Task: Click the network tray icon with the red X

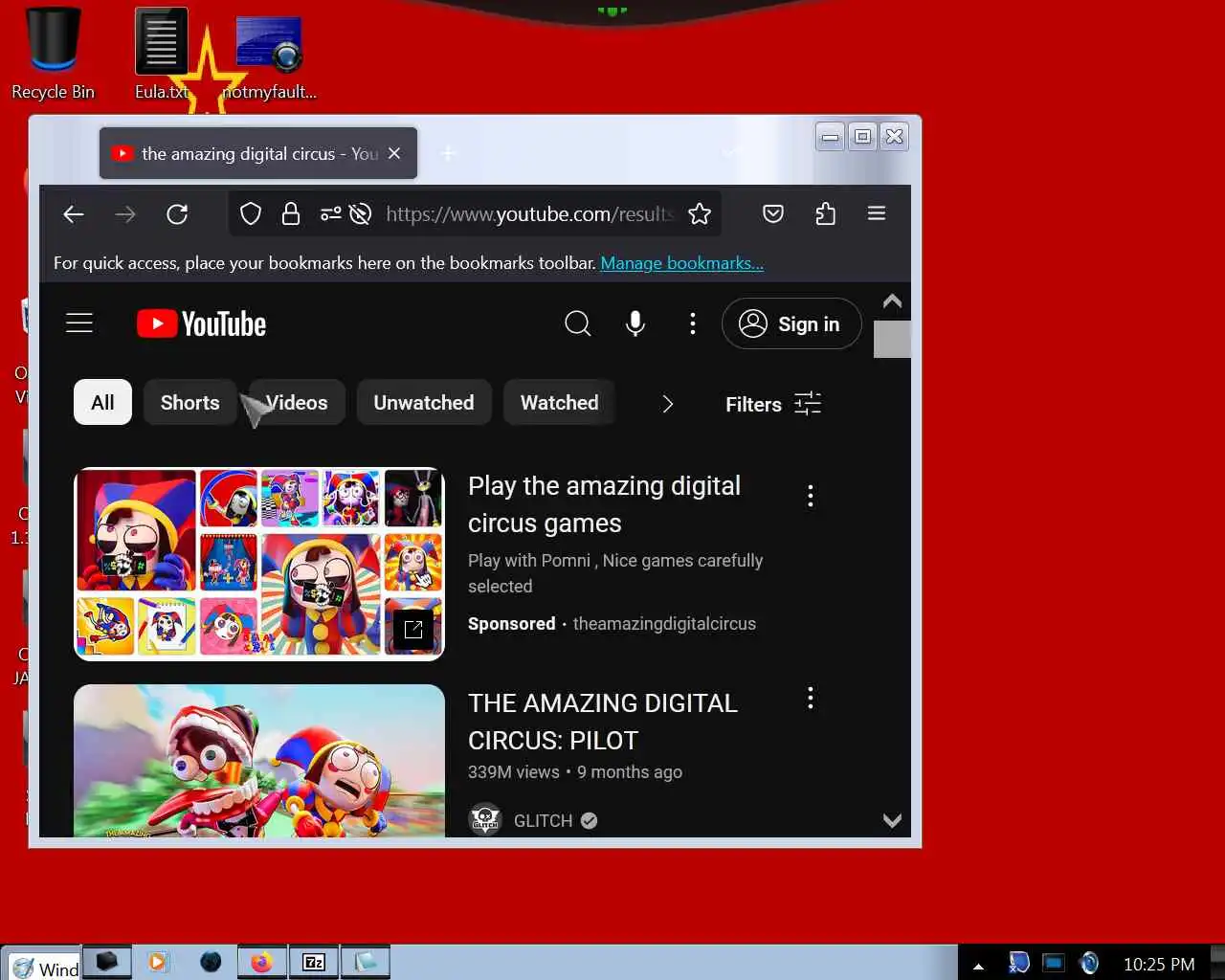Action: click(x=1018, y=963)
